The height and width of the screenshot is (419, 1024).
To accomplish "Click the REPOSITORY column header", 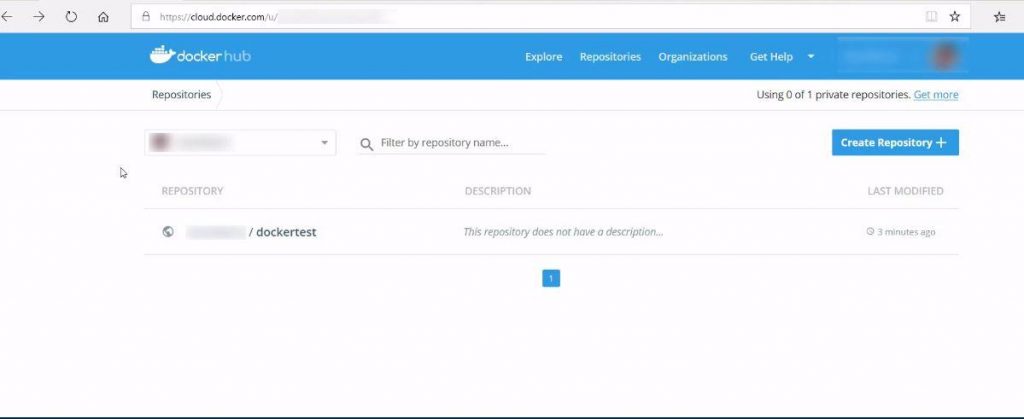I will [192, 191].
